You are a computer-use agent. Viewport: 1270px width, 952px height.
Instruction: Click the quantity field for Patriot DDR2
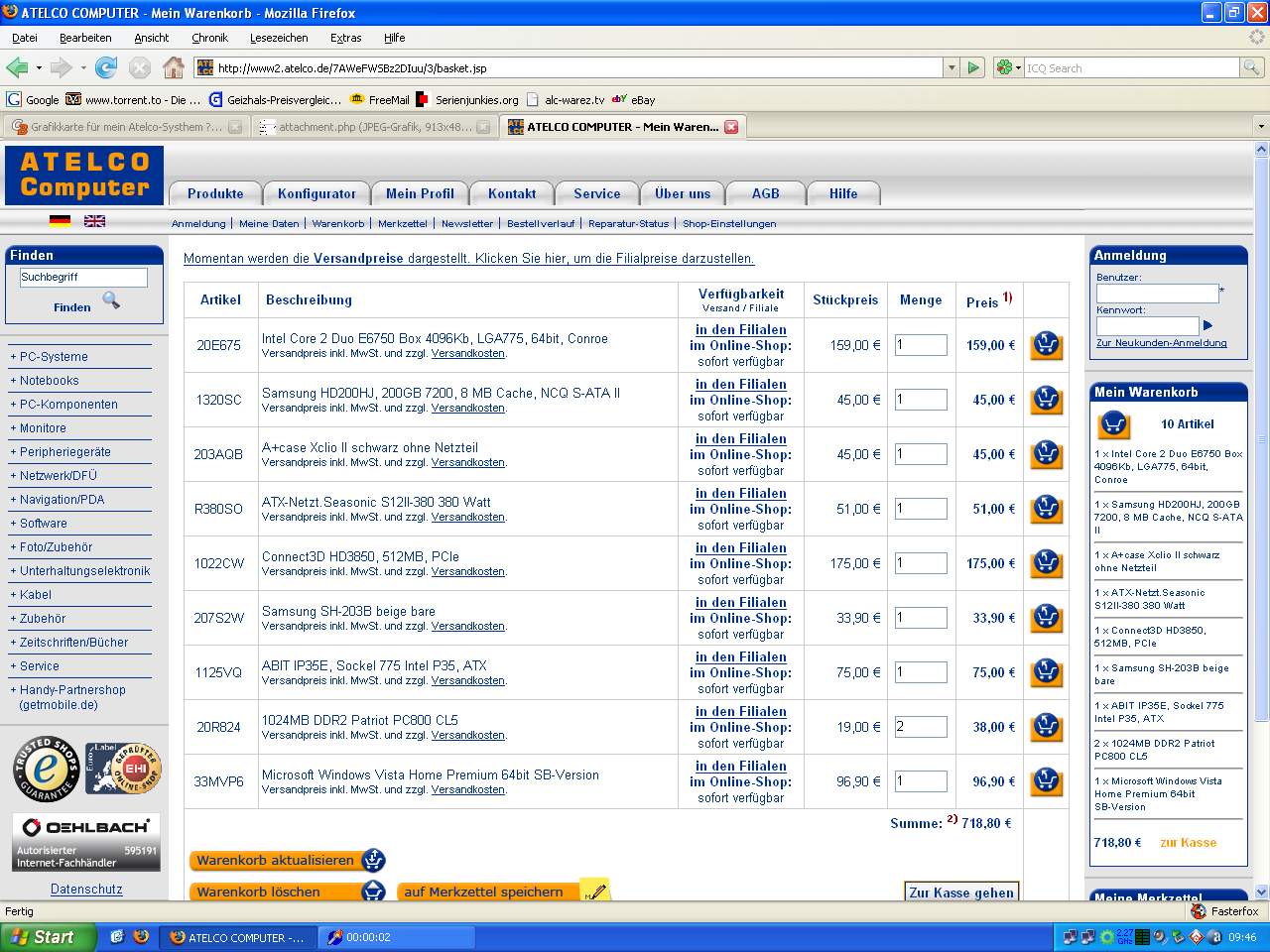point(921,727)
